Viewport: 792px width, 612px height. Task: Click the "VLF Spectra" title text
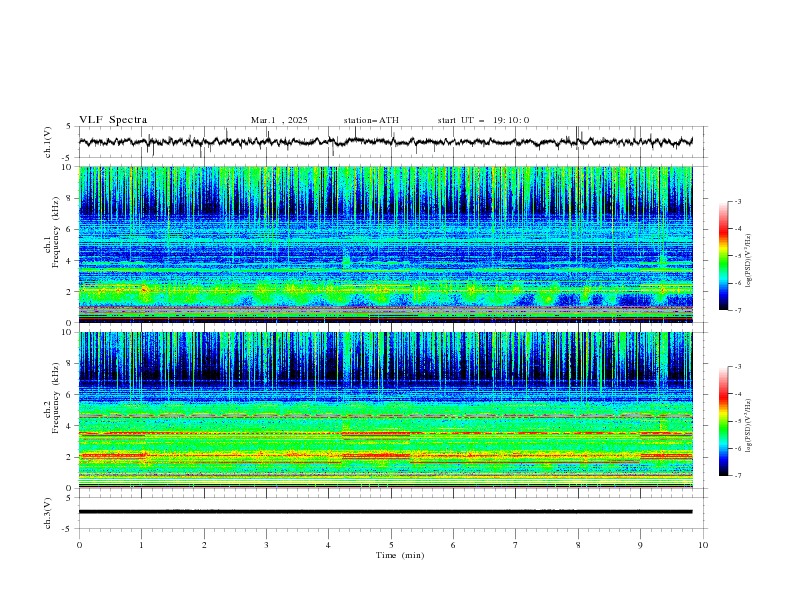pyautogui.click(x=113, y=120)
